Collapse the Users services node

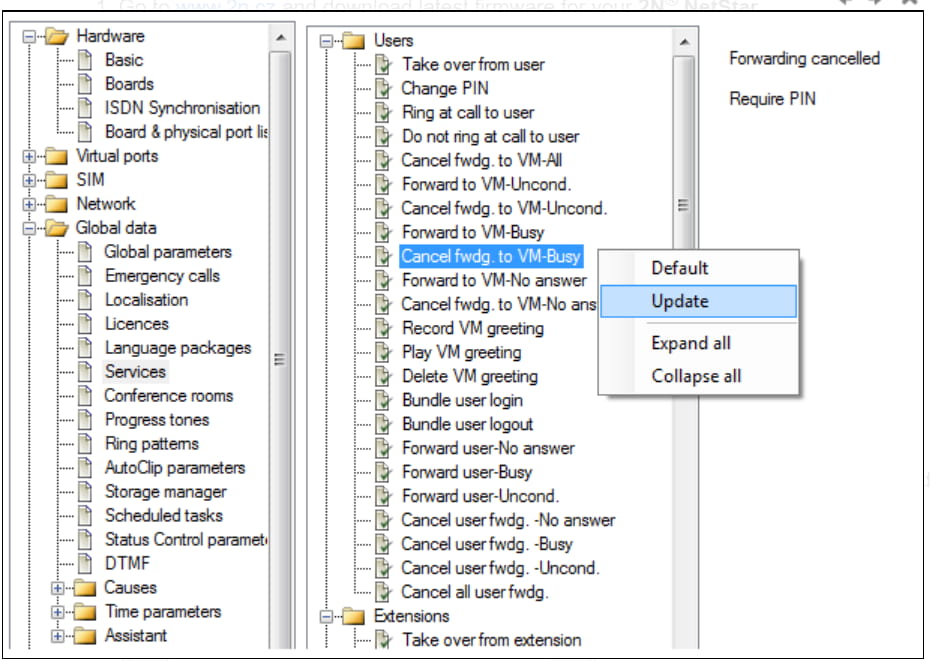click(x=326, y=42)
